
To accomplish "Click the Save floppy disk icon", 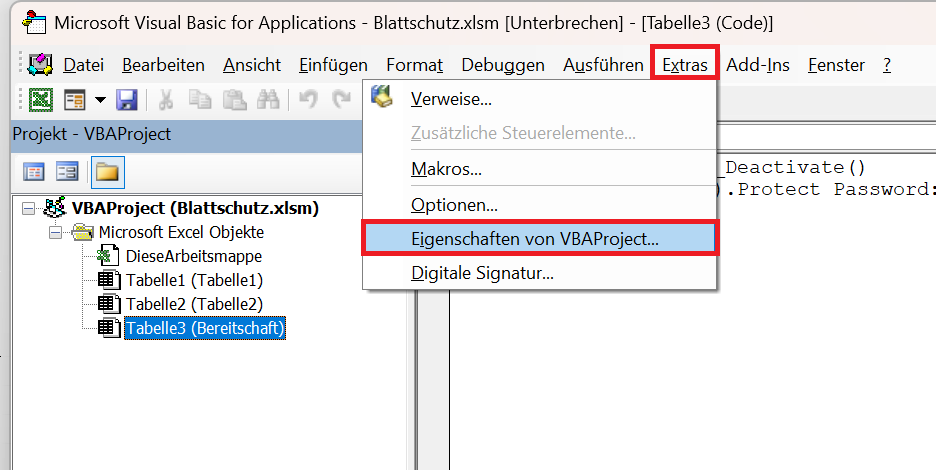I will 127,100.
